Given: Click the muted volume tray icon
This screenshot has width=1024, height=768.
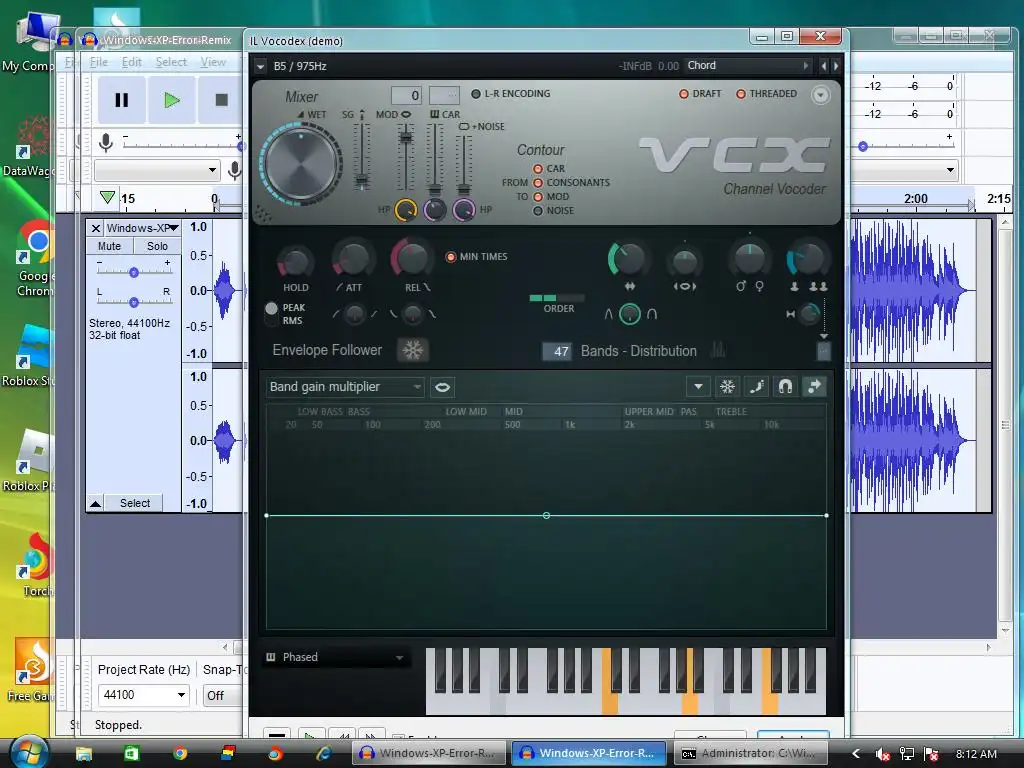Looking at the screenshot, I should [x=882, y=754].
